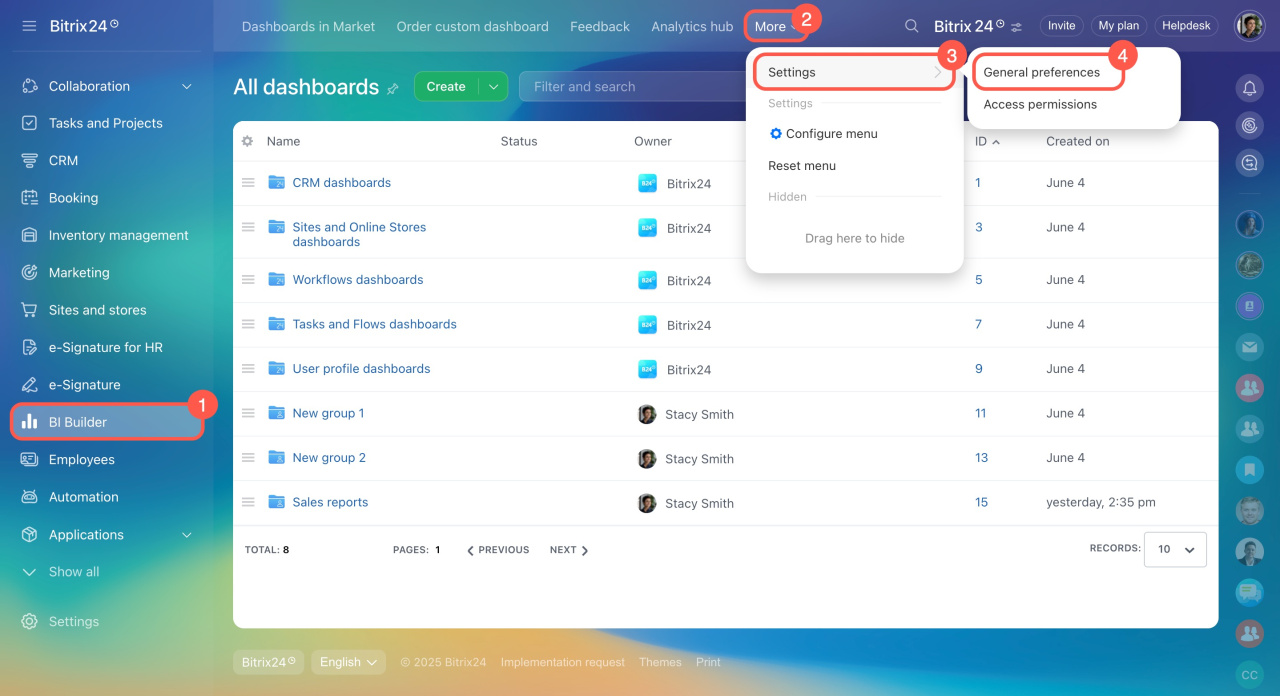The width and height of the screenshot is (1280, 696).
Task: Open the New group 1 folder link
Action: (x=328, y=413)
